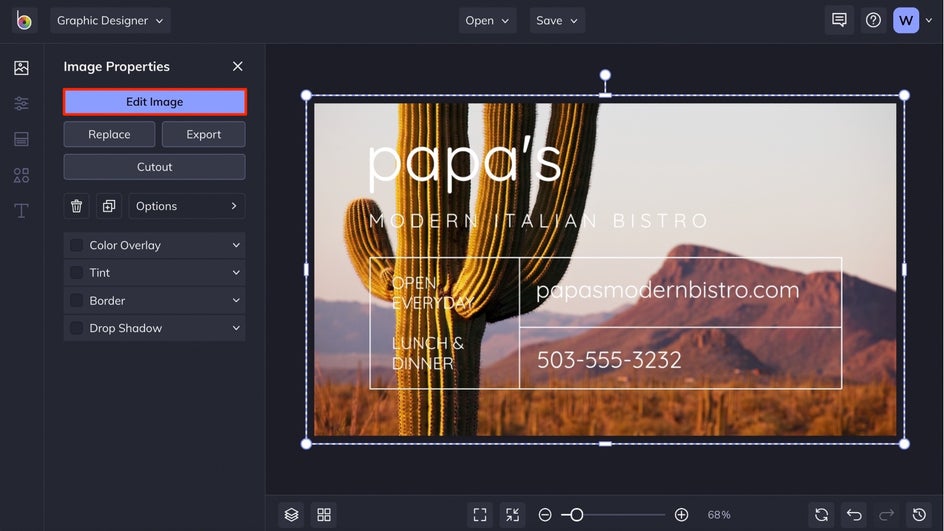Select the papasmodernbistro.com text
Screen dimensions: 944x531
[x=668, y=290]
